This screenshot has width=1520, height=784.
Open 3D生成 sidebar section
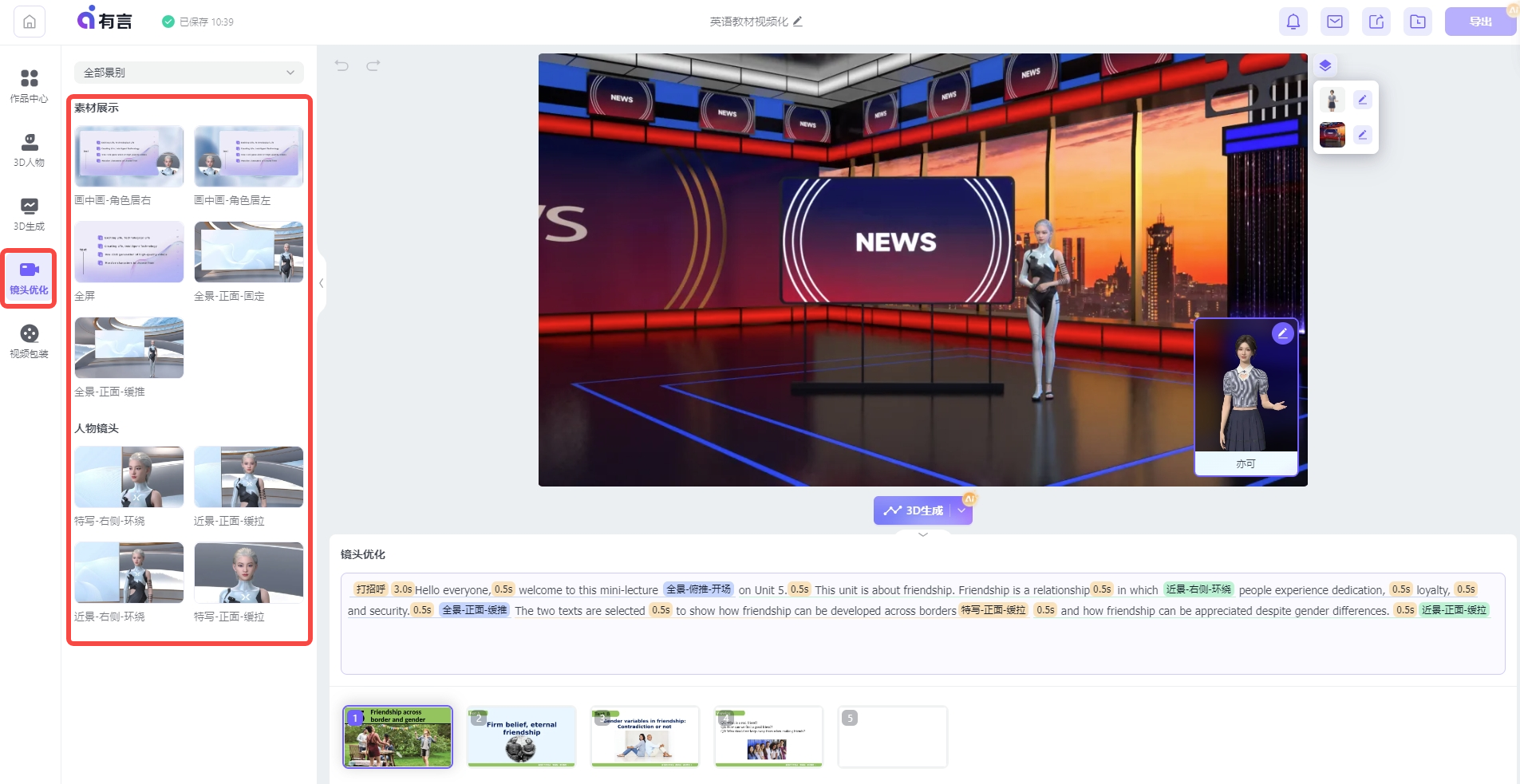[30, 214]
